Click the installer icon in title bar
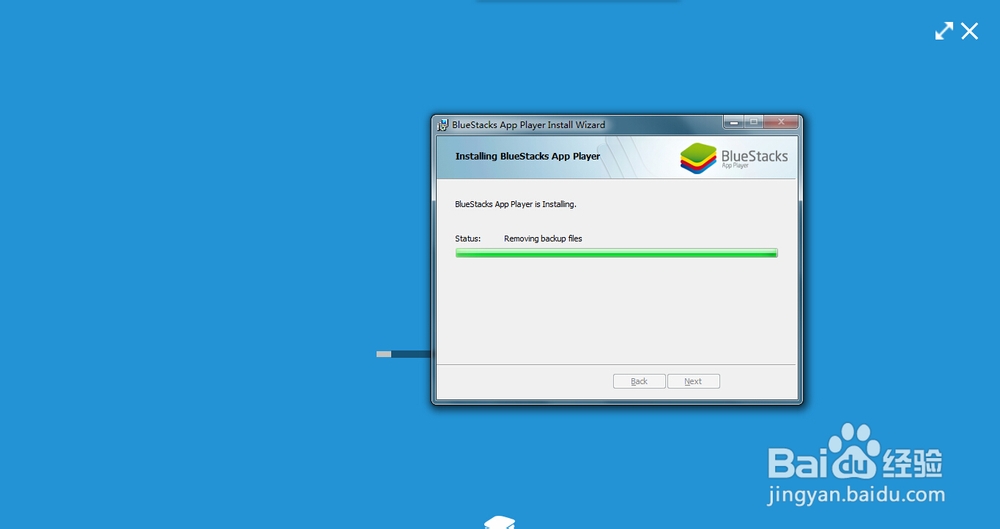 443,124
